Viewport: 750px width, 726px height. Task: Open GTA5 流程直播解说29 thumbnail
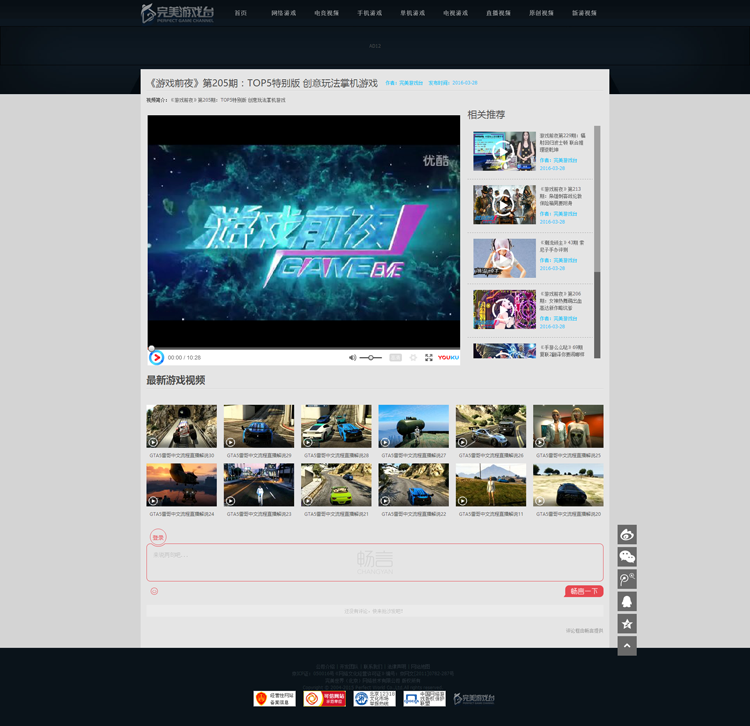coord(259,426)
